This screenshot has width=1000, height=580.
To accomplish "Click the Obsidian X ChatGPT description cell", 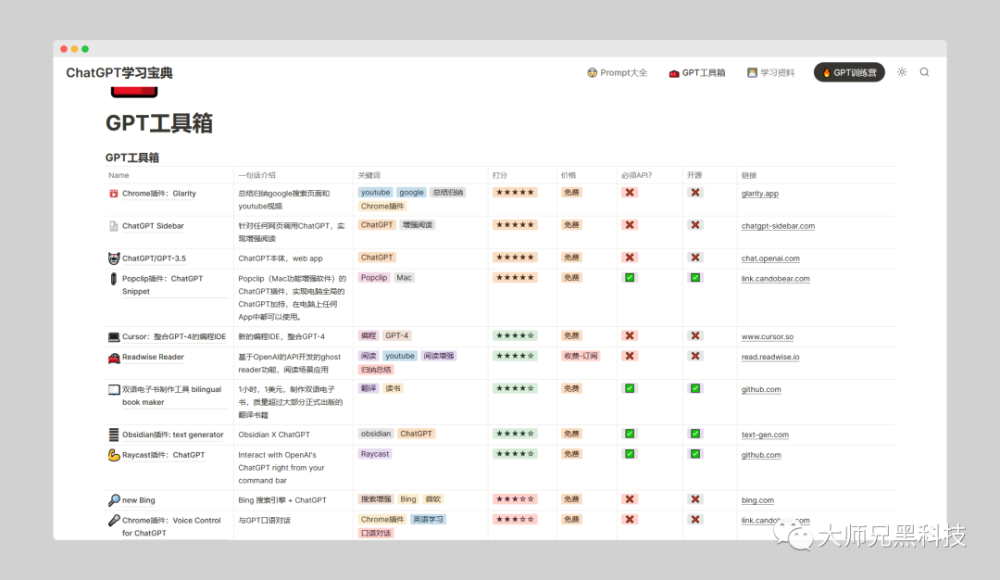I will 274,435.
